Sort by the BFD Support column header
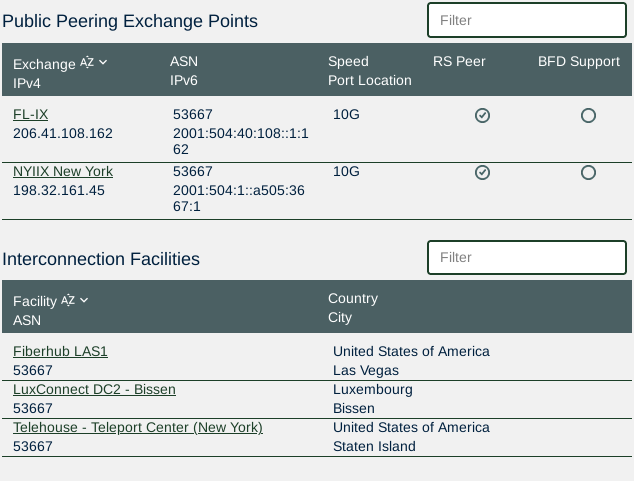634x481 pixels. 579,62
